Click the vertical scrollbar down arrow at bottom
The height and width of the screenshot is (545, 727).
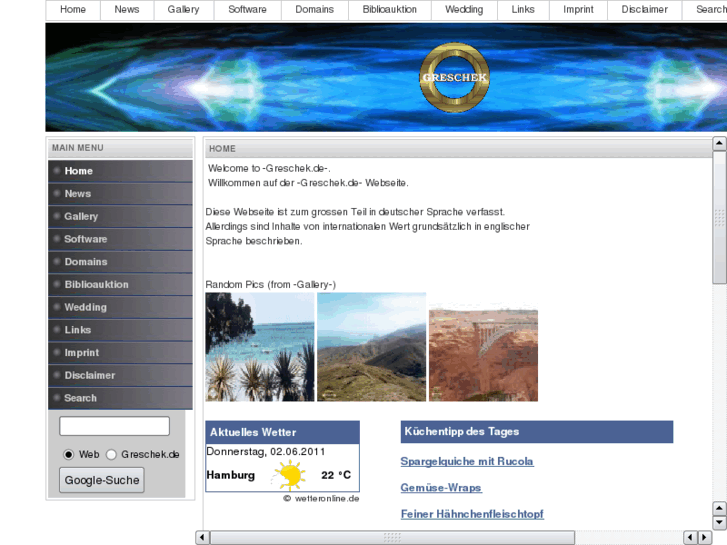[x=719, y=523]
